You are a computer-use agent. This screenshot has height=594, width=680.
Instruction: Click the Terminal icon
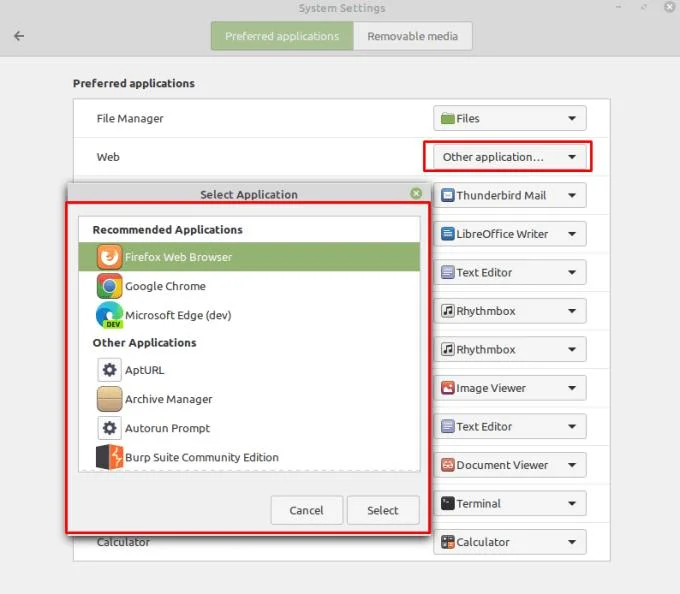tap(448, 503)
